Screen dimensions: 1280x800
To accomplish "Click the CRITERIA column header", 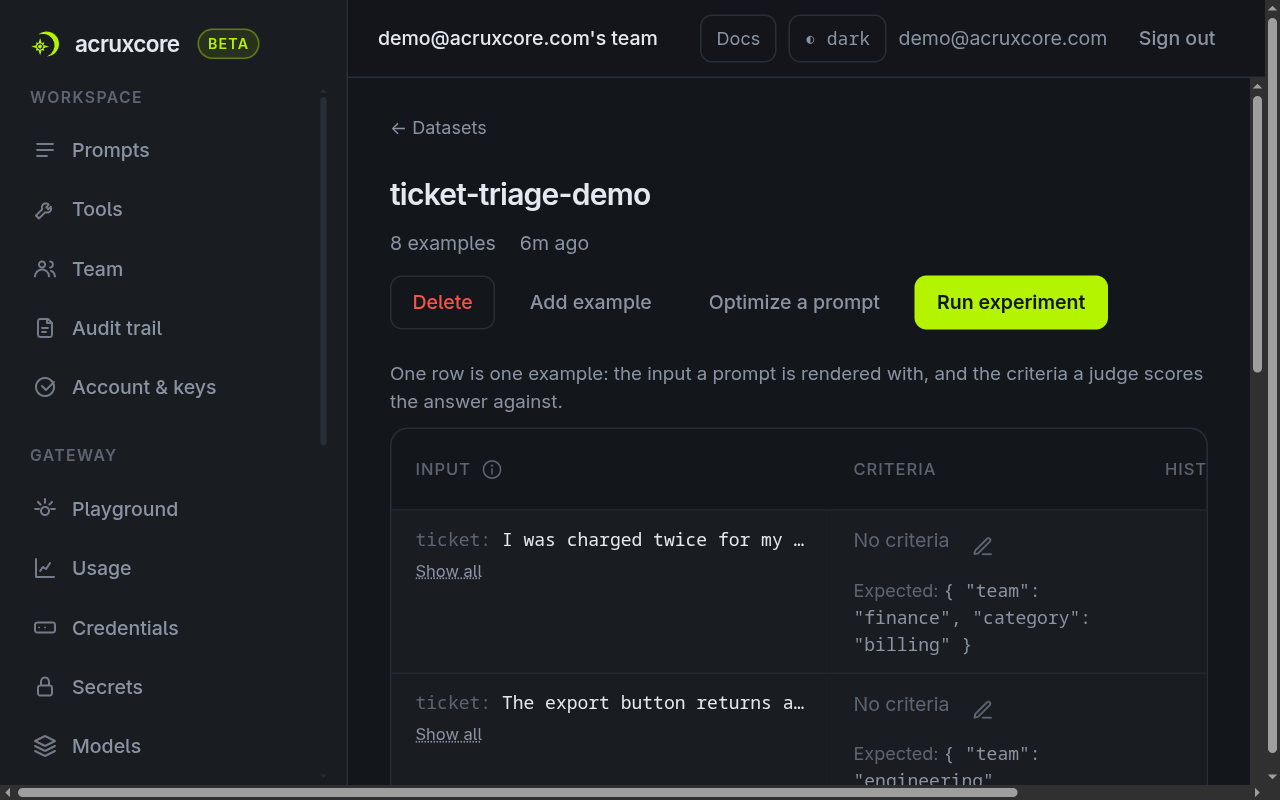I will pyautogui.click(x=894, y=470).
